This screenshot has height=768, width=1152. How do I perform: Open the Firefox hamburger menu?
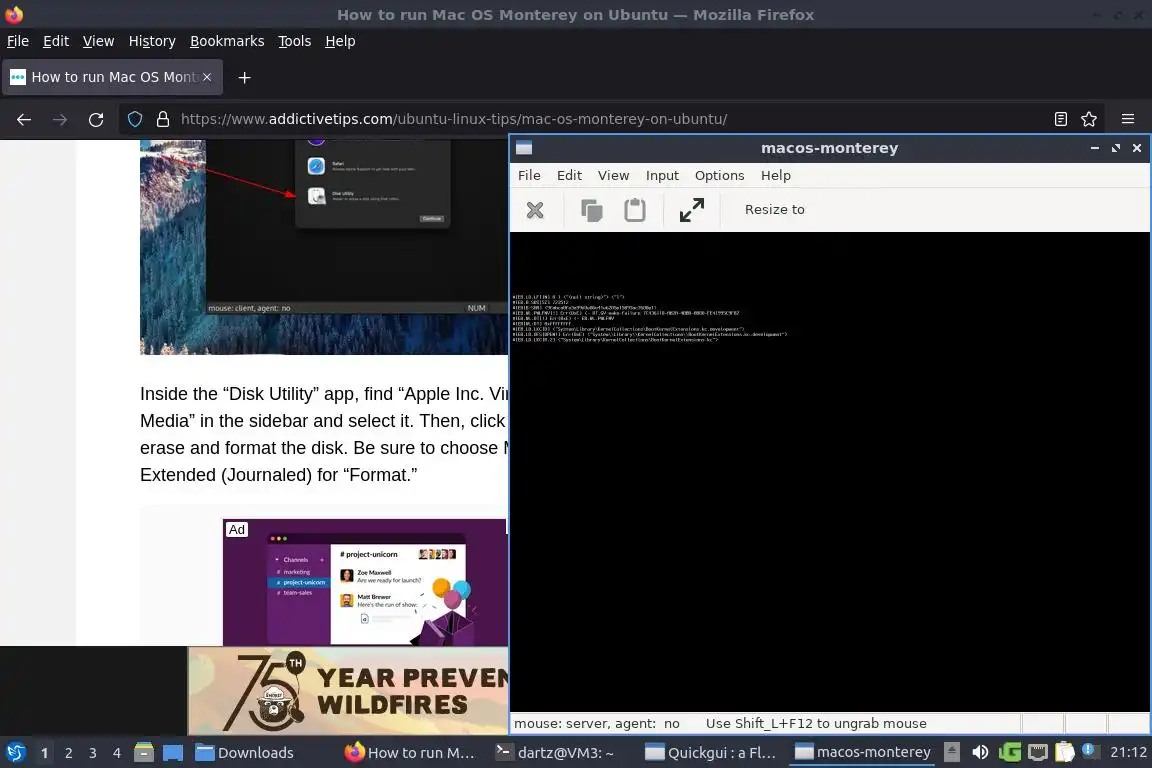1128,119
